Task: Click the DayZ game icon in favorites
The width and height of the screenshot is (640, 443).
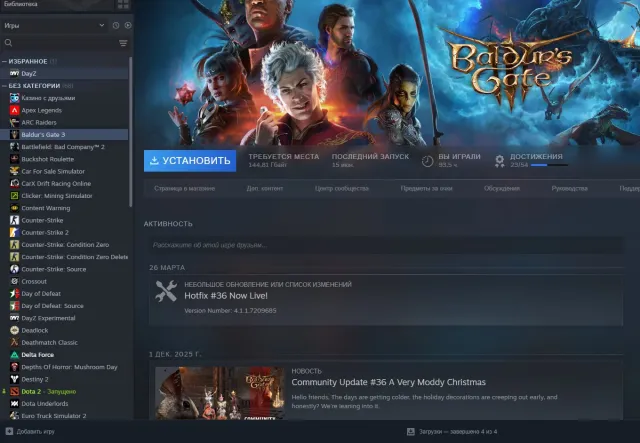Action: 14,73
